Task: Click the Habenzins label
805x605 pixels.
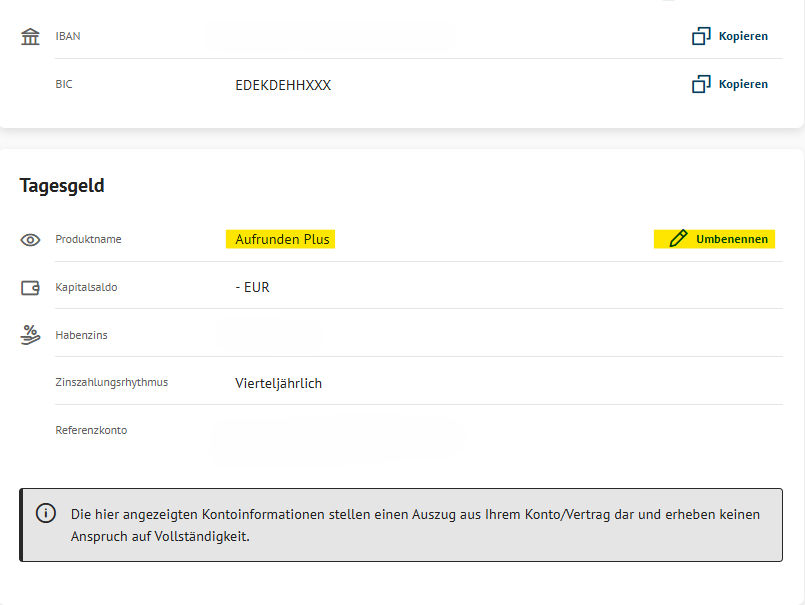Action: point(82,335)
